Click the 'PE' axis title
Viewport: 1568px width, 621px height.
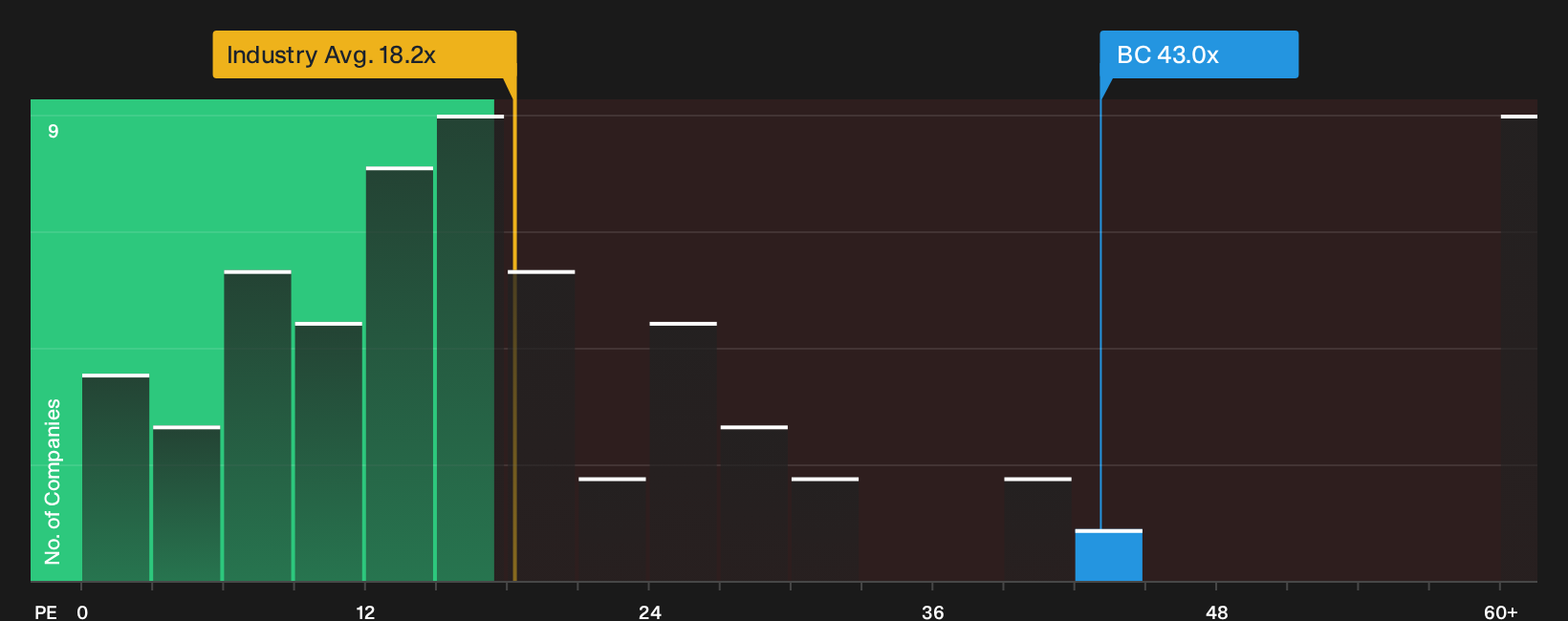tap(46, 612)
